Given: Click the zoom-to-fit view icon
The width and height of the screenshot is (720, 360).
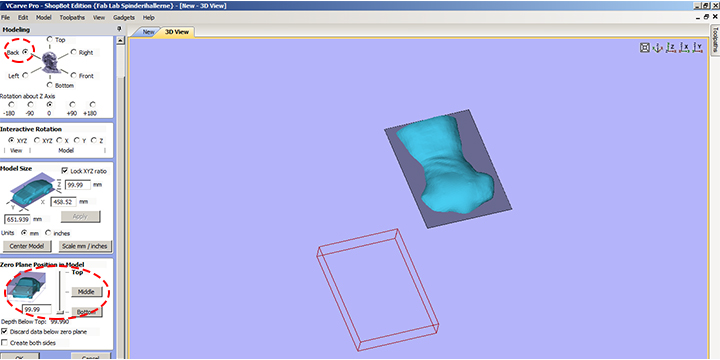Looking at the screenshot, I should click(645, 47).
